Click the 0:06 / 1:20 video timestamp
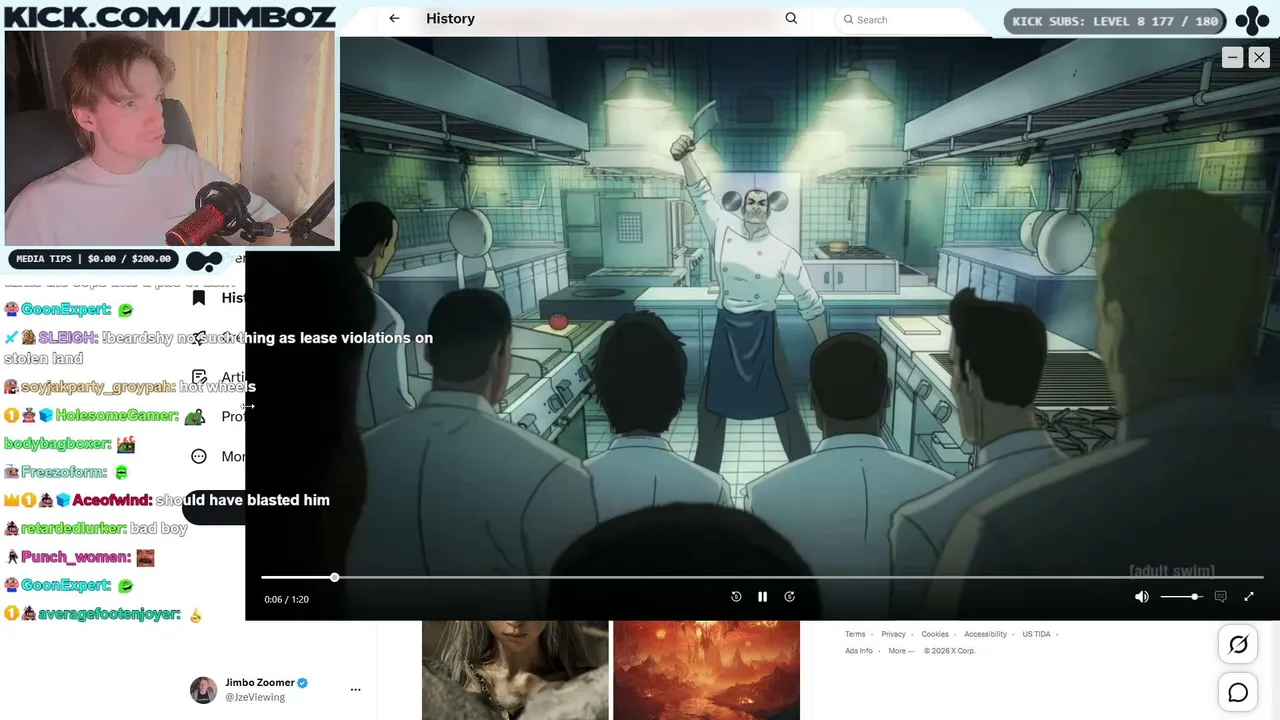The height and width of the screenshot is (720, 1280). 286,599
